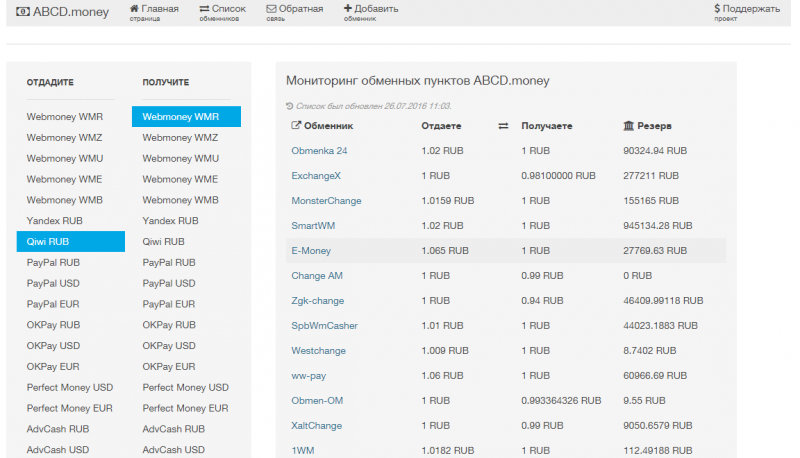Open the E-Money exchanger link

[x=311, y=250]
